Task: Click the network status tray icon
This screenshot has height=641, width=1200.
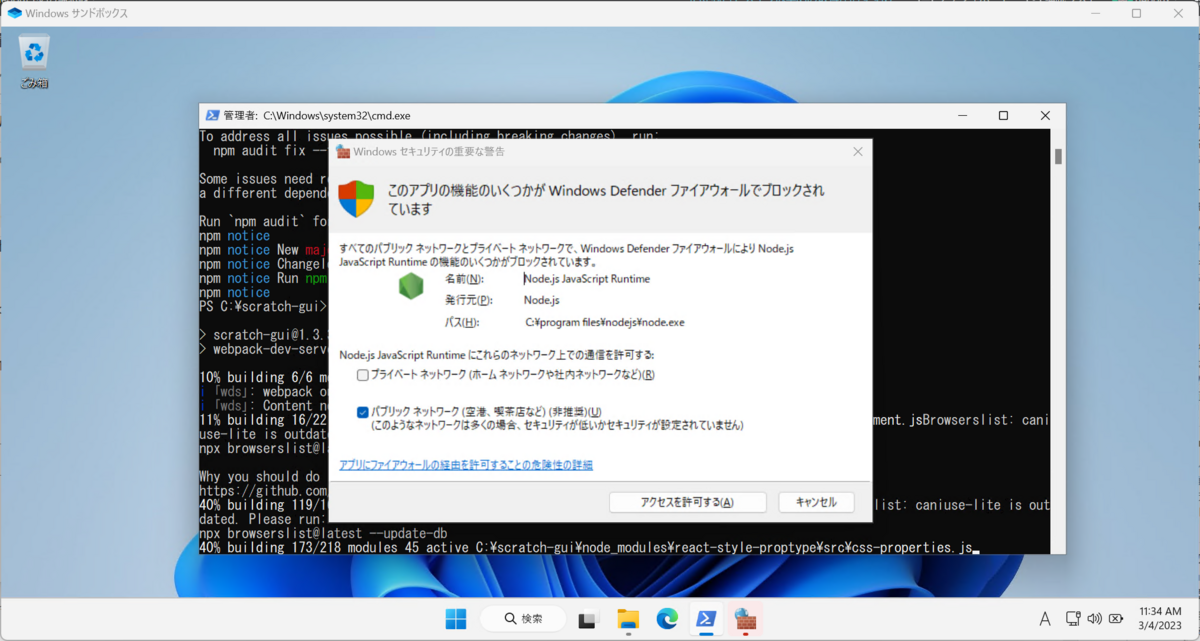Action: (x=1074, y=619)
